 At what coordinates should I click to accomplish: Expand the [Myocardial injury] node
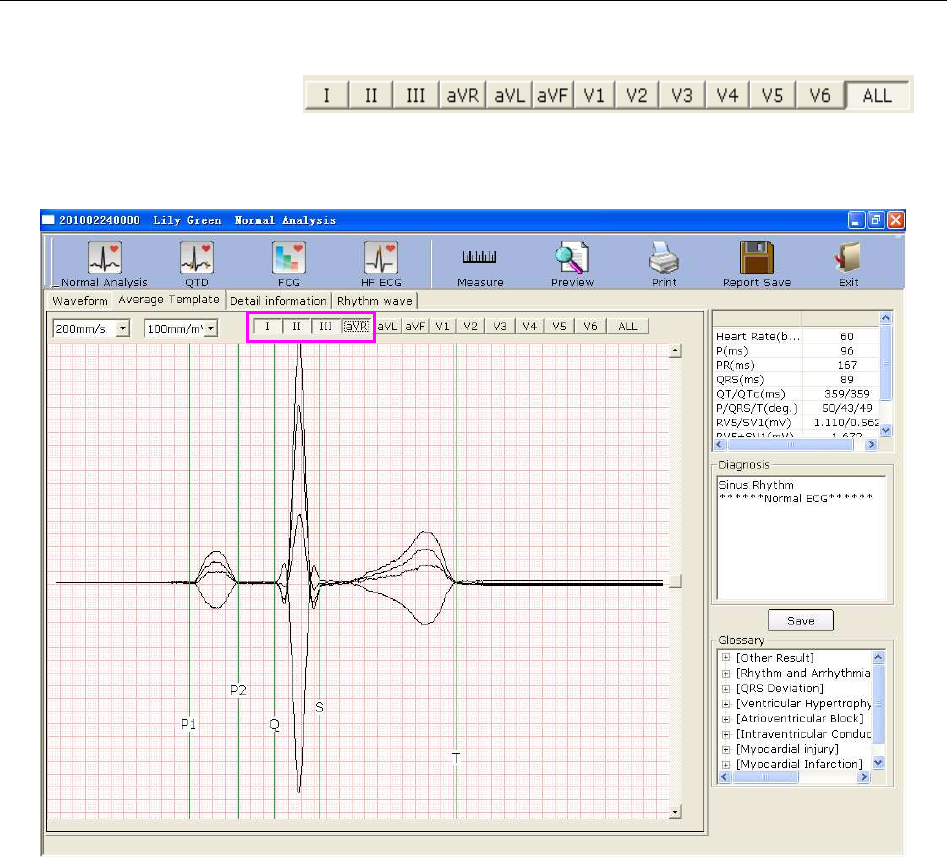pyautogui.click(x=726, y=749)
